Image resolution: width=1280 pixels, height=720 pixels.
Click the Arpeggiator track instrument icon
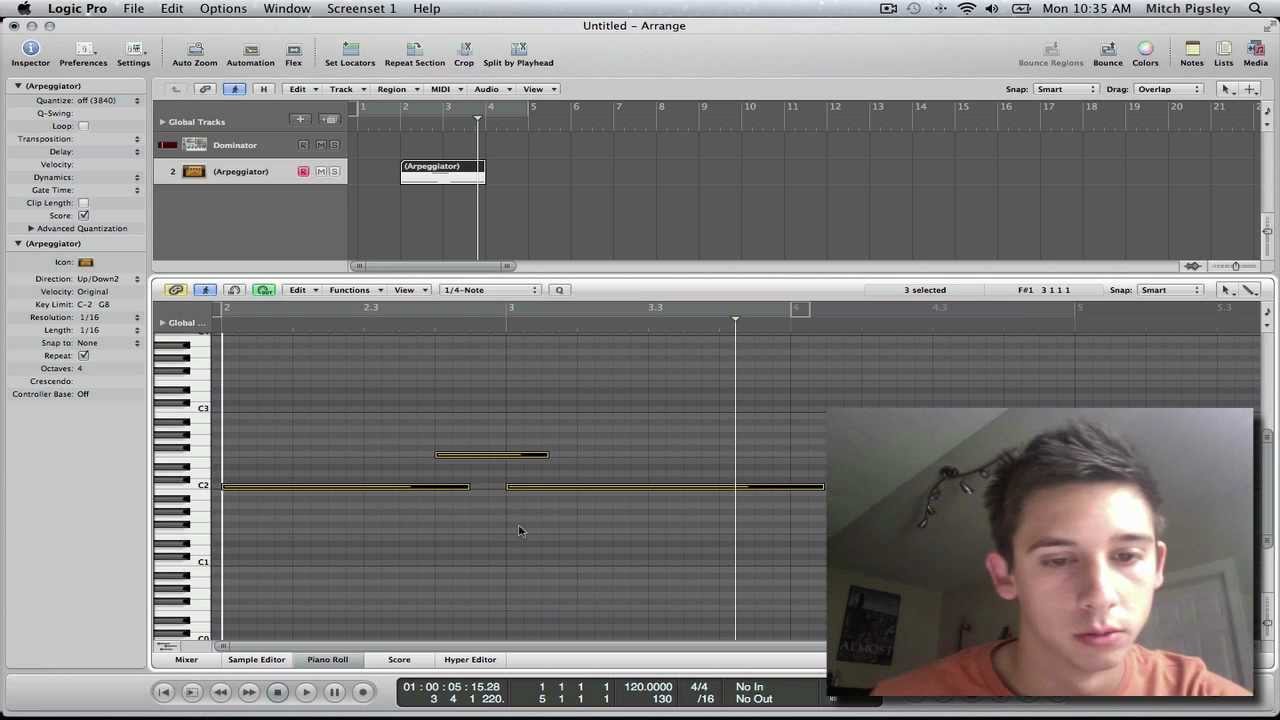pos(194,171)
